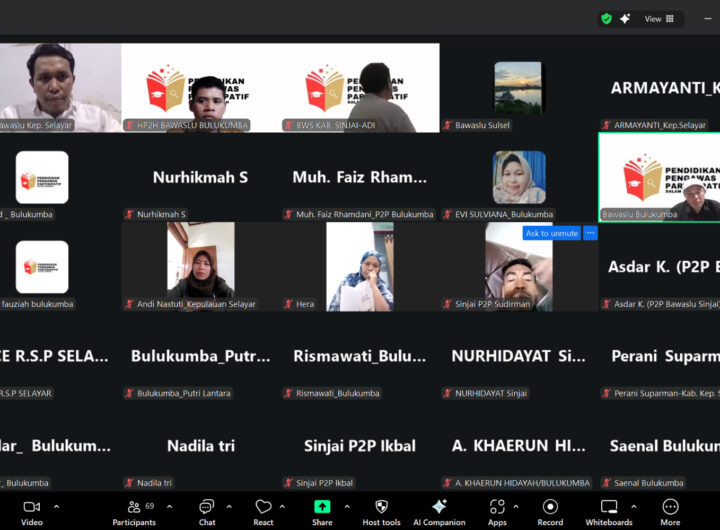Open three-dots options on Sinjai P2P Sudirman tile

click(x=590, y=233)
